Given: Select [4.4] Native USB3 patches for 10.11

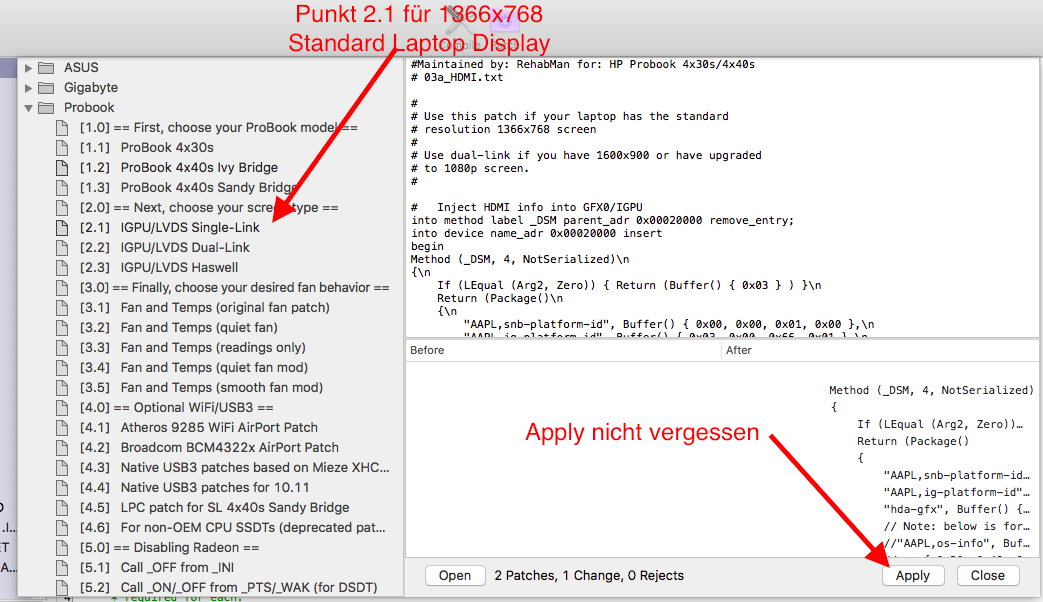Looking at the screenshot, I should point(210,487).
